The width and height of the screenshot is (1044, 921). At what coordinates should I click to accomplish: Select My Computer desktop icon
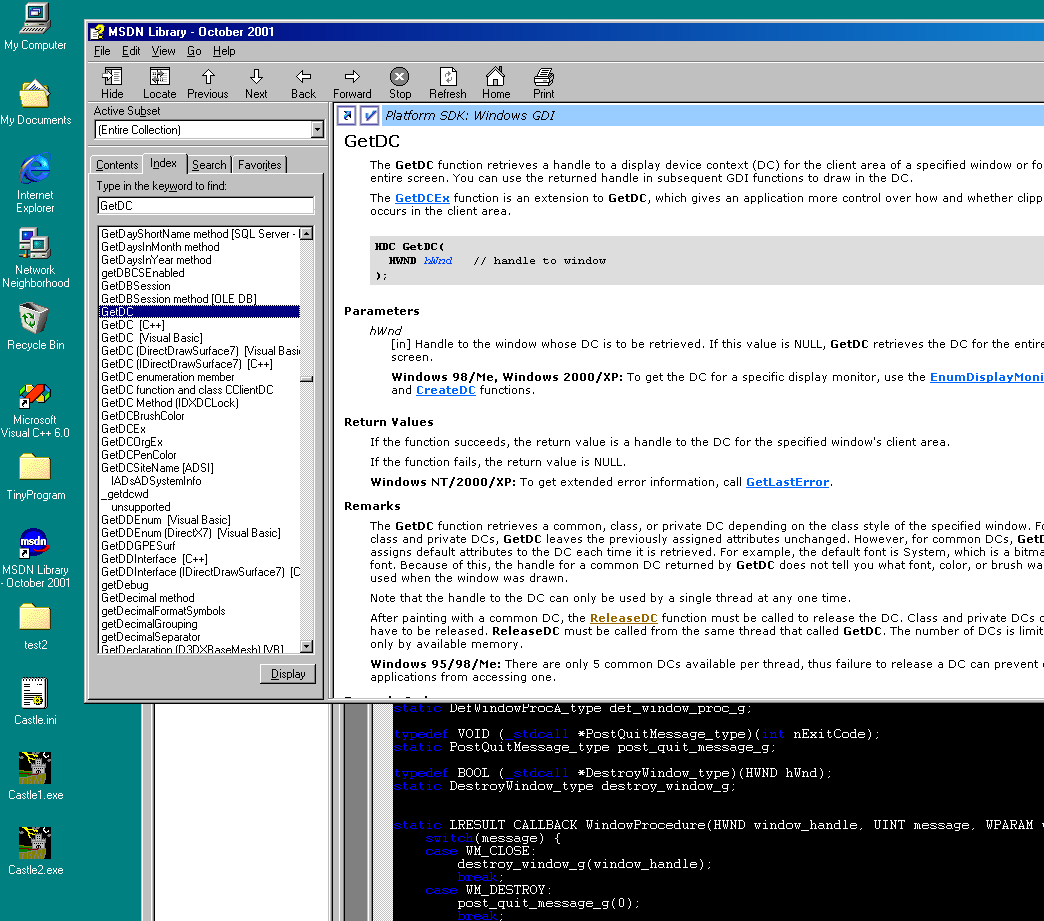(35, 27)
